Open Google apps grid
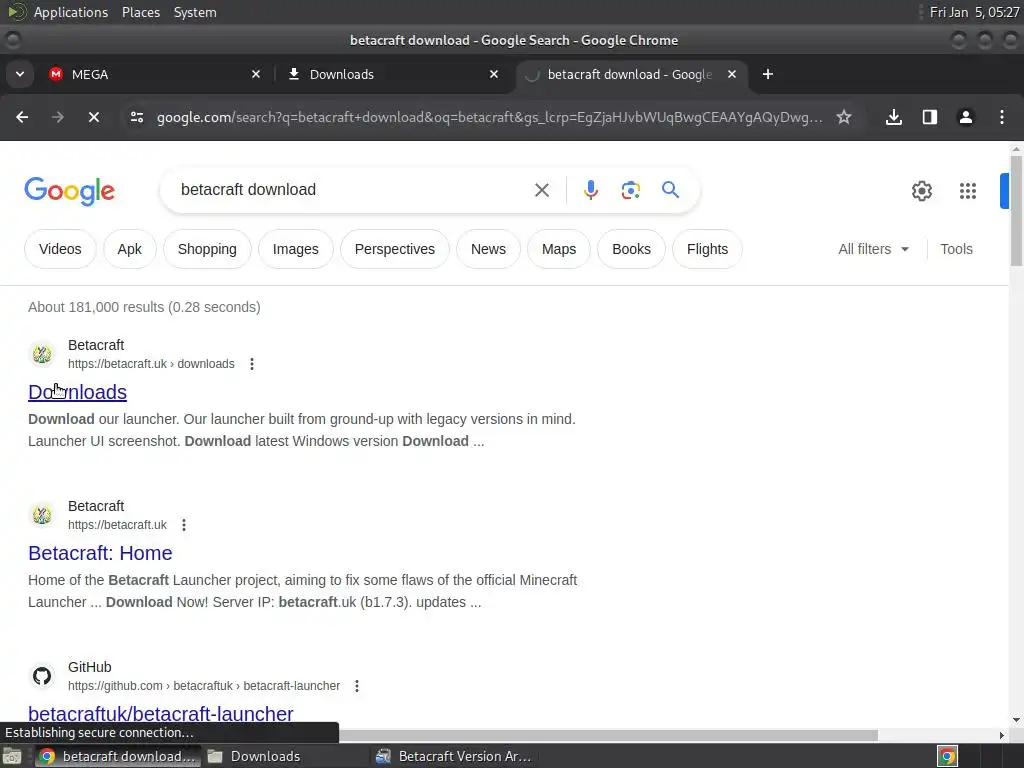The width and height of the screenshot is (1024, 768). (x=967, y=191)
